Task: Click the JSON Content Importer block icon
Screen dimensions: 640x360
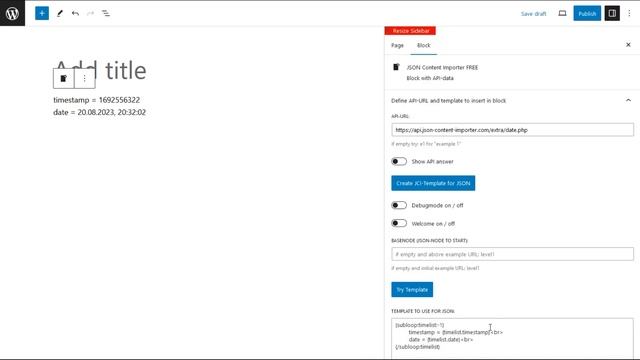Action: [x=64, y=78]
